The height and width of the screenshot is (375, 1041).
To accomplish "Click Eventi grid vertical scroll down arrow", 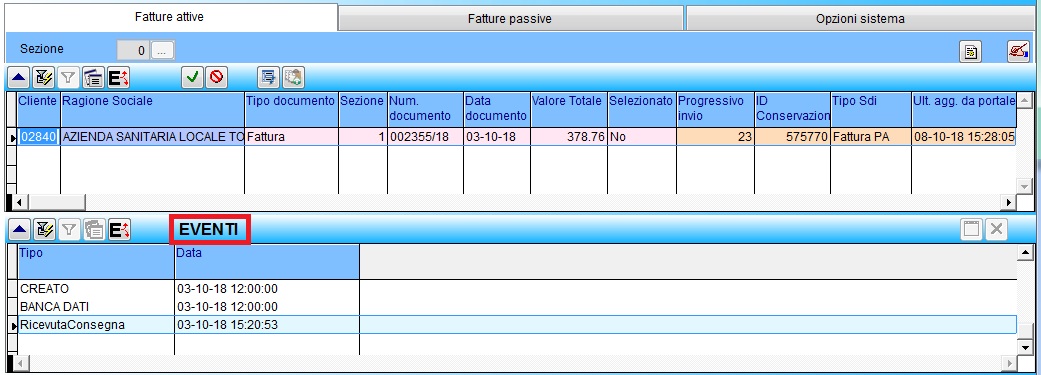I will 1026,347.
